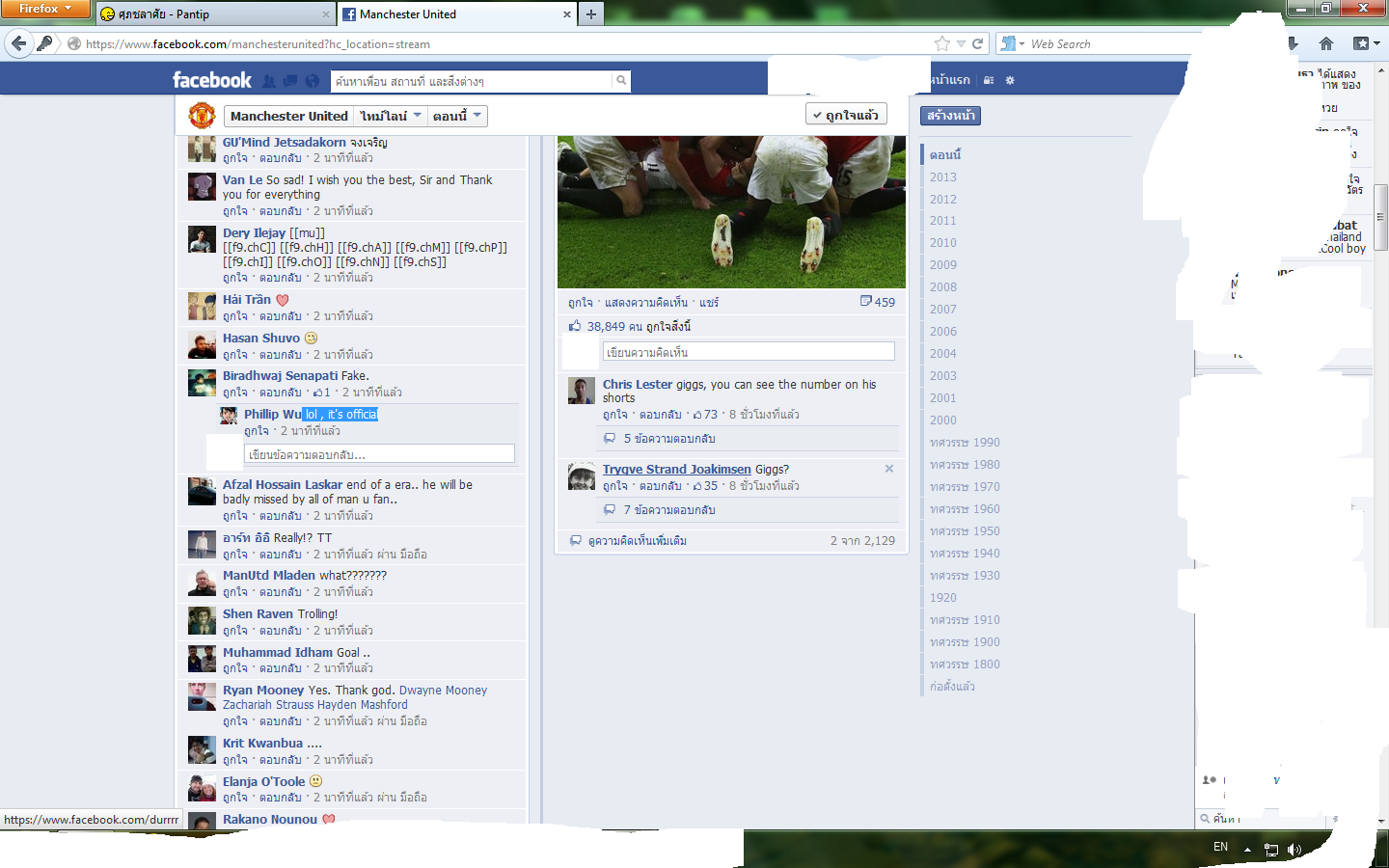Like the post via ถูกใจ below the photo

[x=581, y=303]
